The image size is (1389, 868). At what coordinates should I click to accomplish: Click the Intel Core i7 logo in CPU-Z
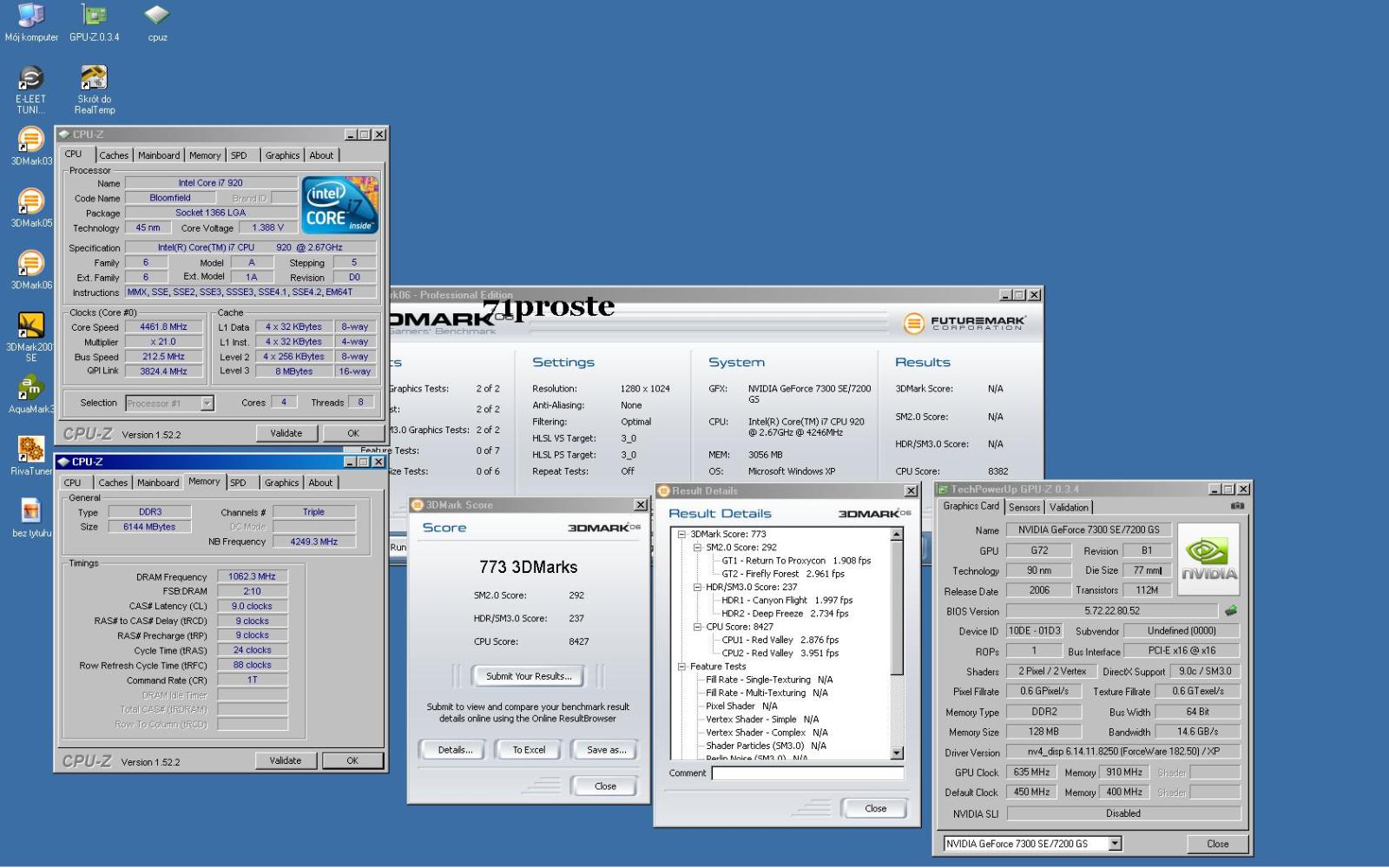tap(340, 205)
